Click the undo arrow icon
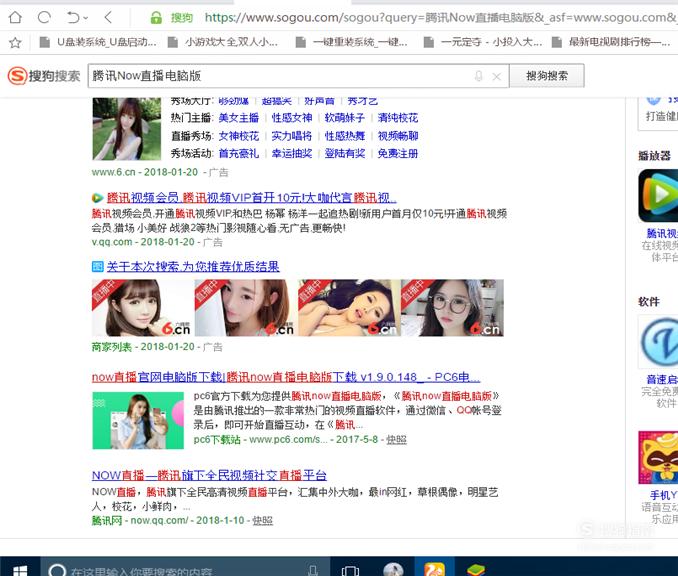This screenshot has height=576, width=678. (x=73, y=18)
